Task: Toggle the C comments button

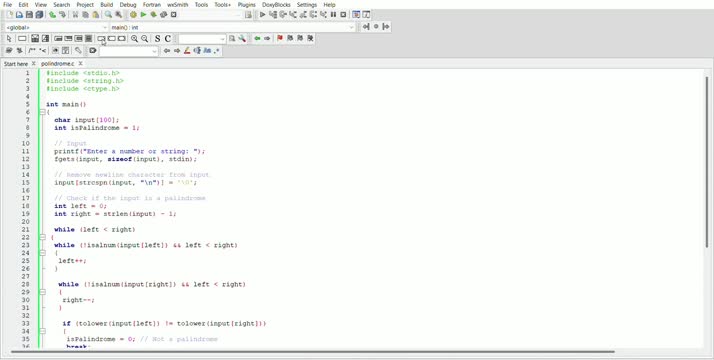Action: pyautogui.click(x=168, y=39)
